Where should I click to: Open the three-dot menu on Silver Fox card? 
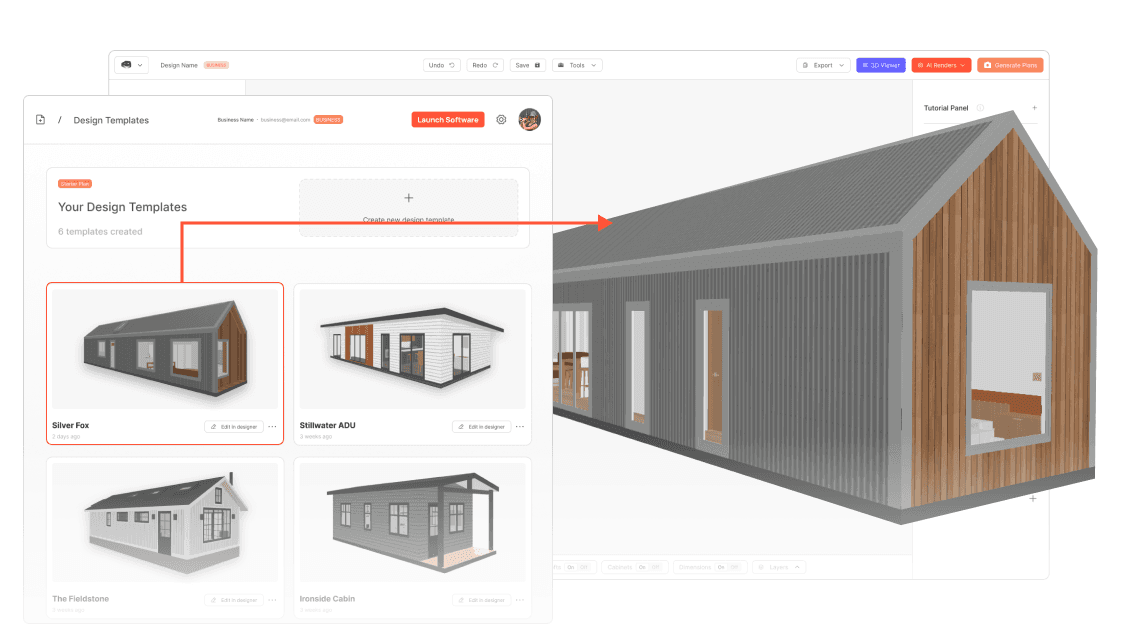(x=271, y=426)
